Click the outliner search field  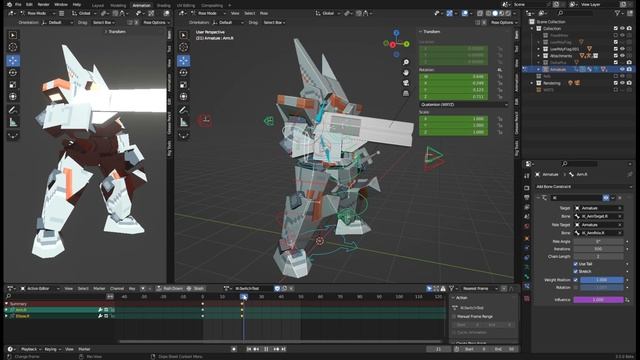coord(577,13)
